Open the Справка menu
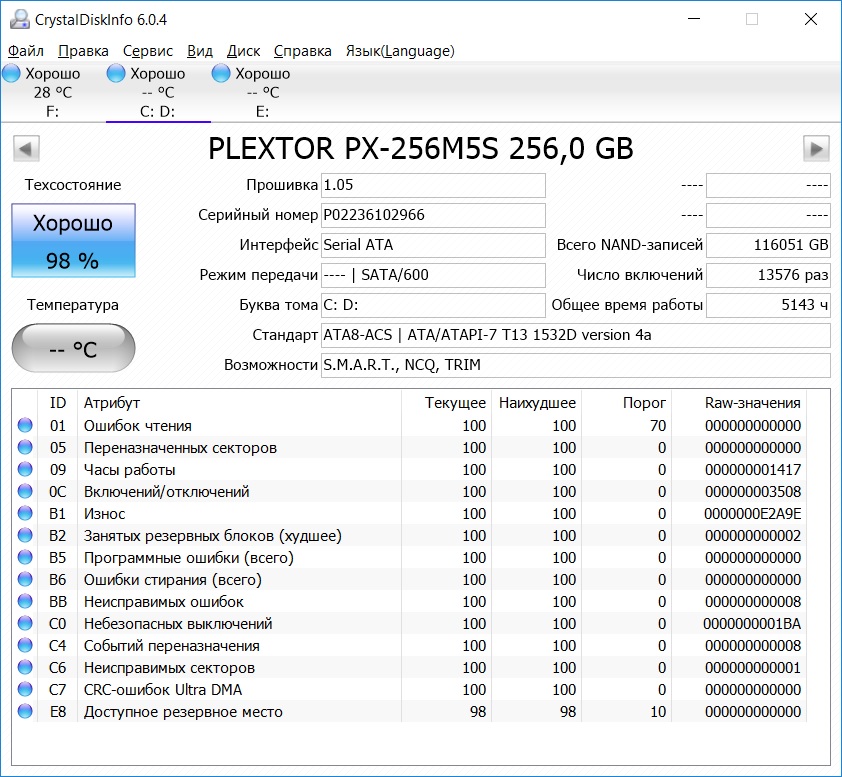This screenshot has width=842, height=777. [302, 51]
